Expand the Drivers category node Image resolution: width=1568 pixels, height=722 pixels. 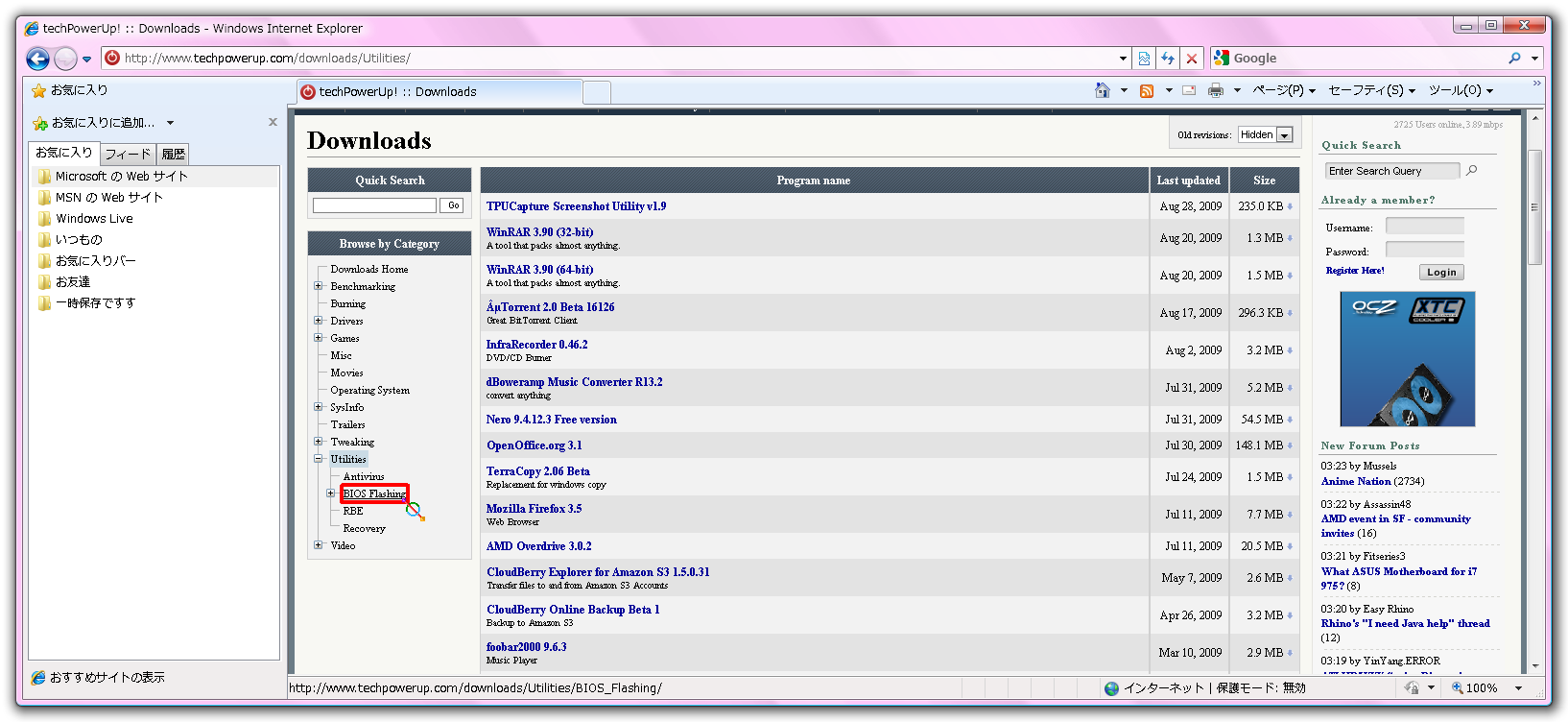(x=318, y=321)
